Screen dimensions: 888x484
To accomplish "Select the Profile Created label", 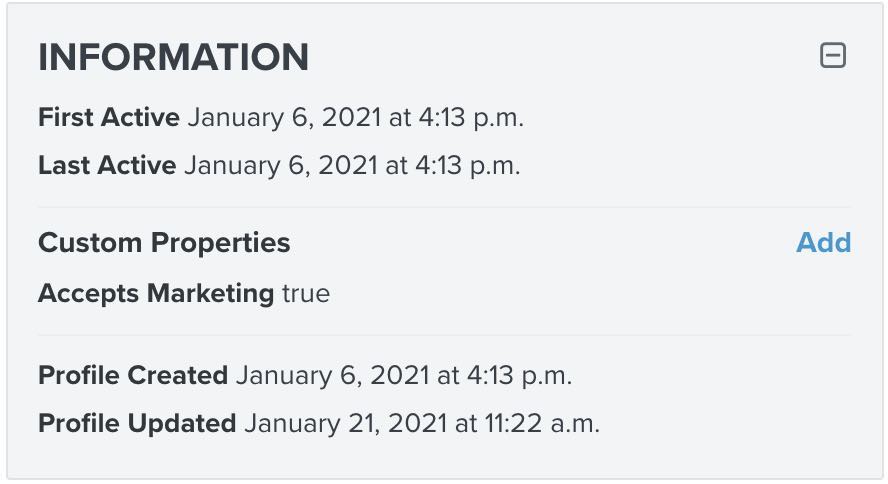I will [133, 375].
